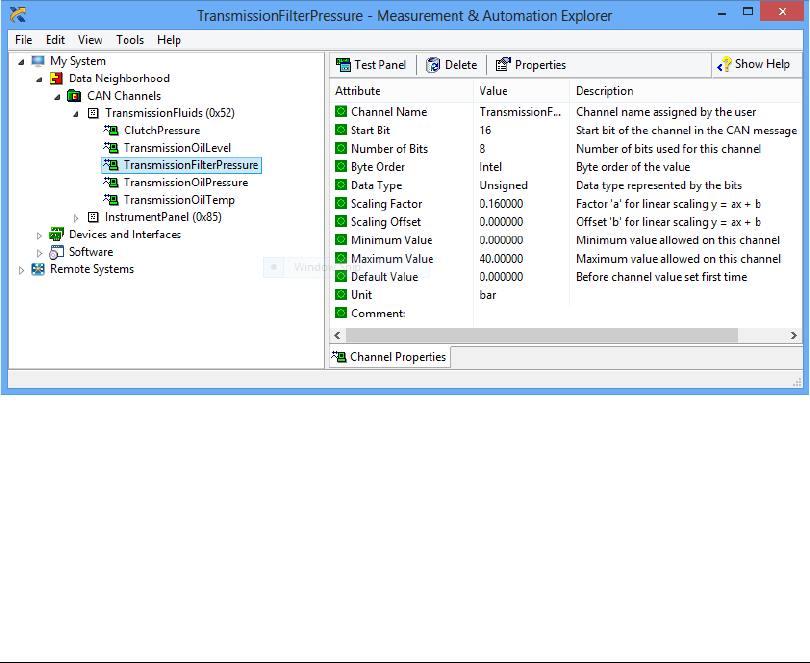The height and width of the screenshot is (663, 810).
Task: Select the TransmissionOilTemp tree item
Action: [x=179, y=200]
